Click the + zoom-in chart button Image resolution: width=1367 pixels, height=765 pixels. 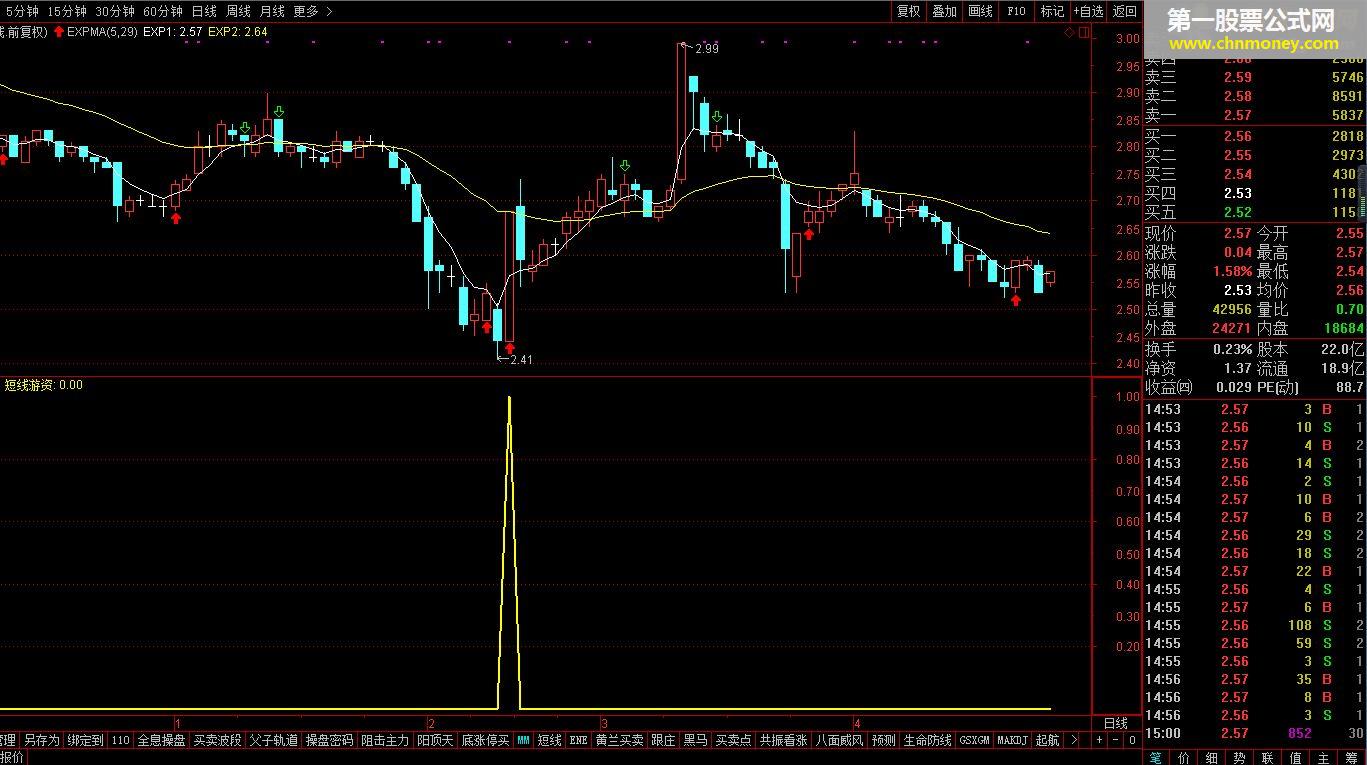pyautogui.click(x=1099, y=741)
